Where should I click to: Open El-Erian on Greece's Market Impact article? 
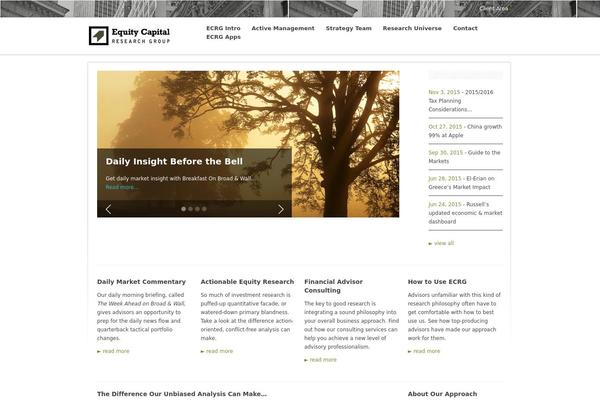point(461,183)
